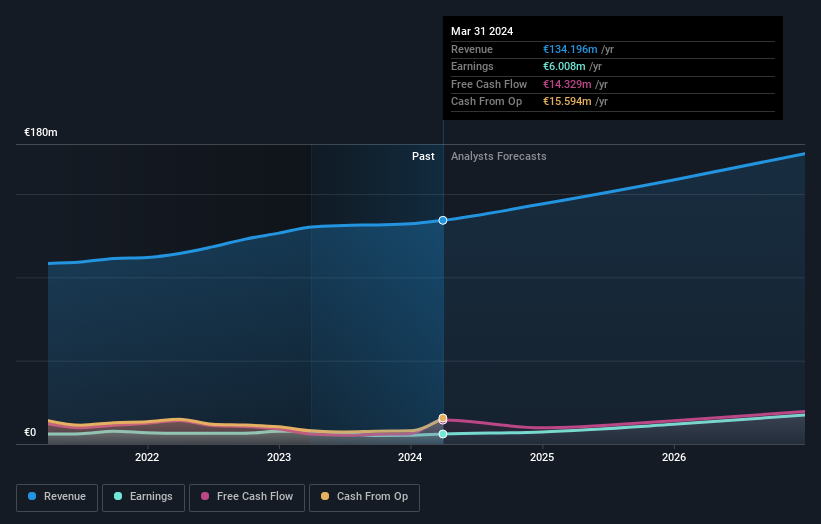Click the 2026 x-axis label
Image resolution: width=821 pixels, height=524 pixels.
click(x=674, y=457)
